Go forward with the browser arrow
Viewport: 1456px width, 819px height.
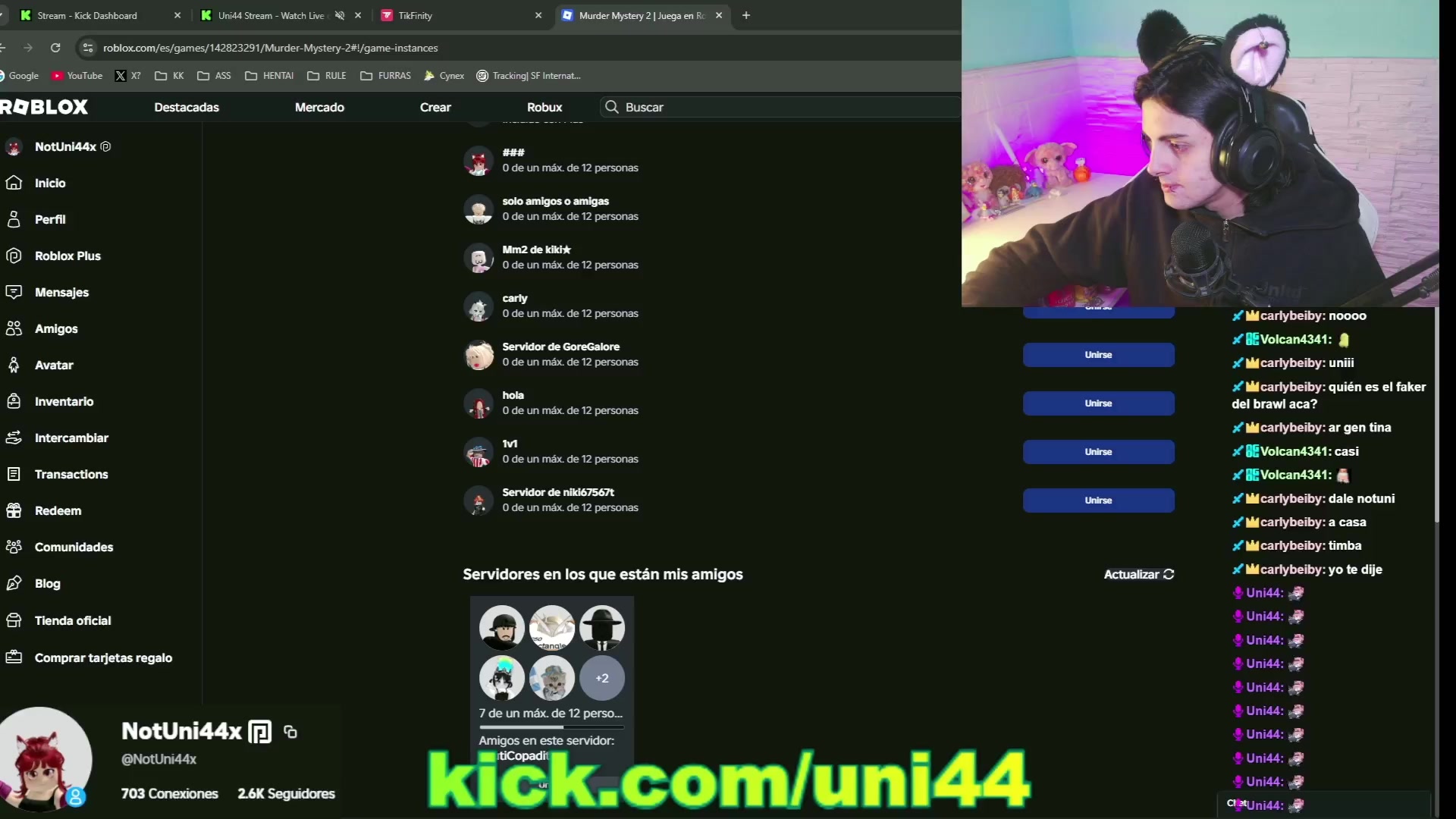click(28, 48)
